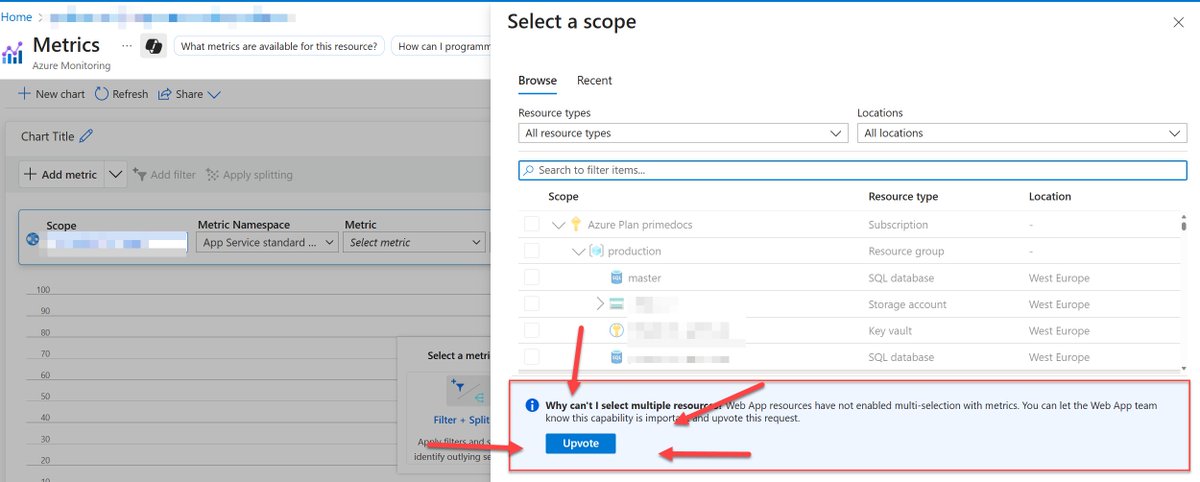Screen dimensions: 1200x482
Task: Expand the Storage account row
Action: [600, 304]
